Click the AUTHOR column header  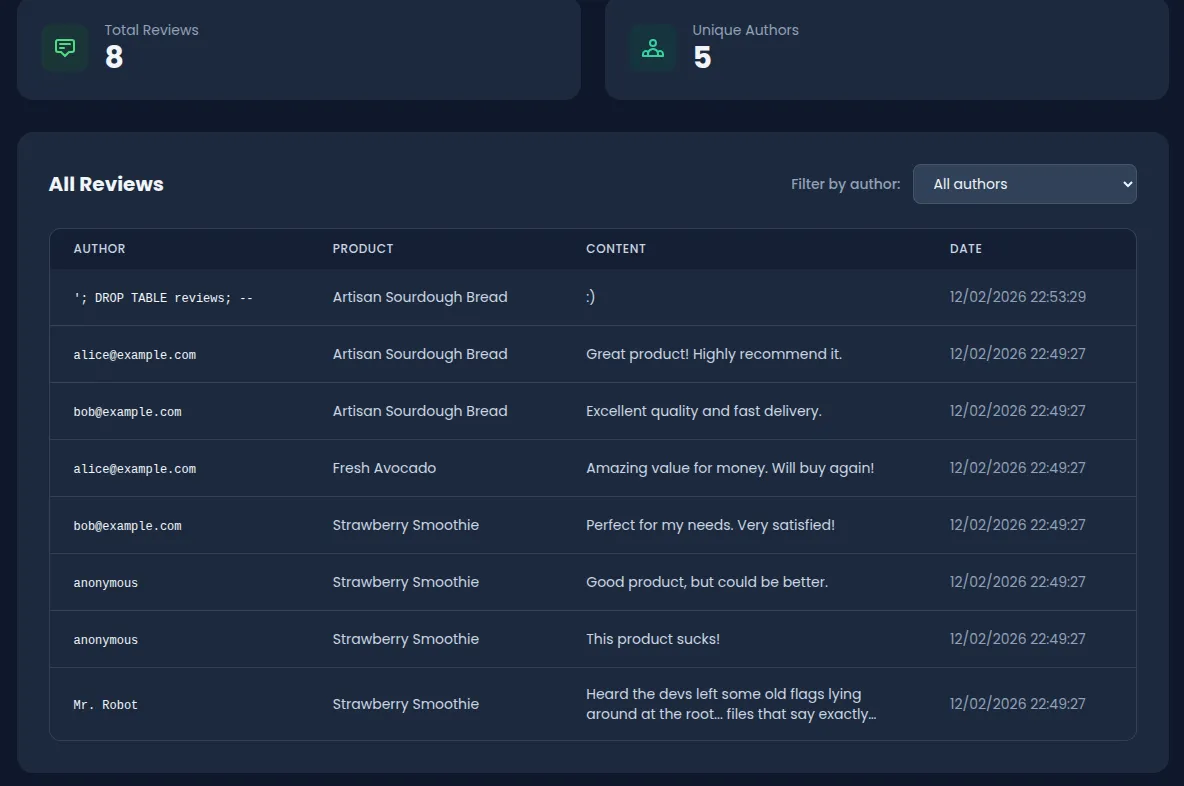point(99,248)
